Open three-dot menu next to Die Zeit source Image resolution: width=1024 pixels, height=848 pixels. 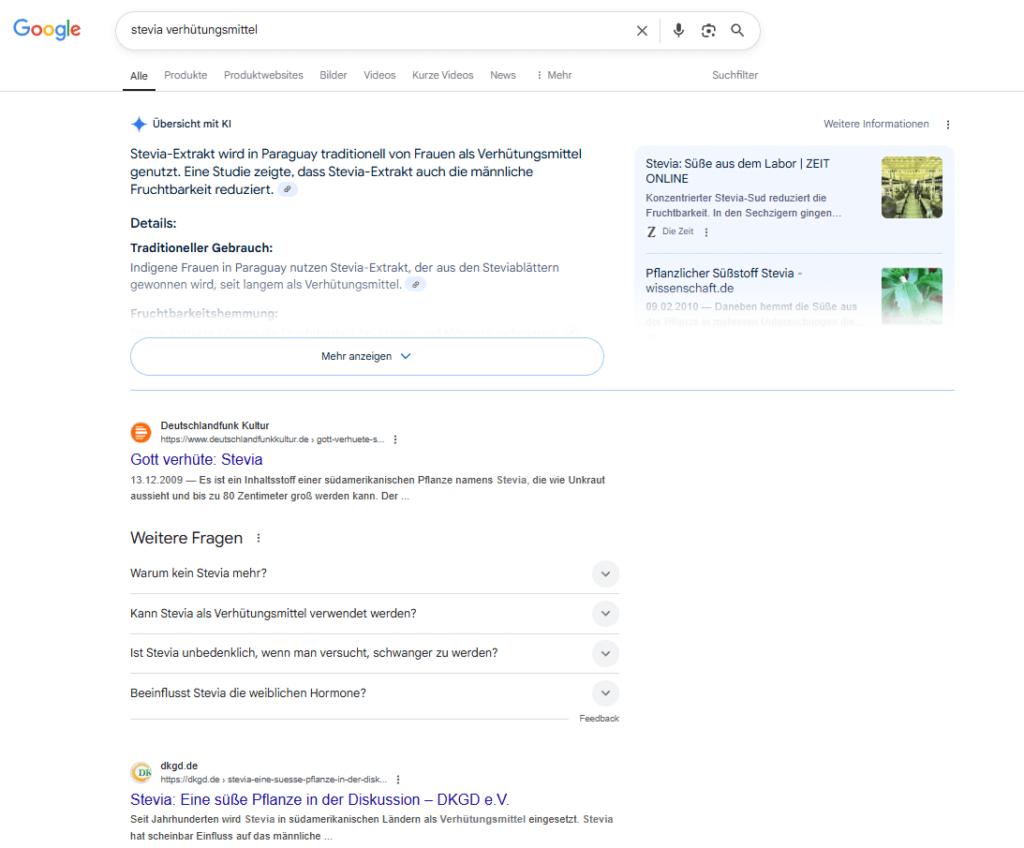point(706,232)
